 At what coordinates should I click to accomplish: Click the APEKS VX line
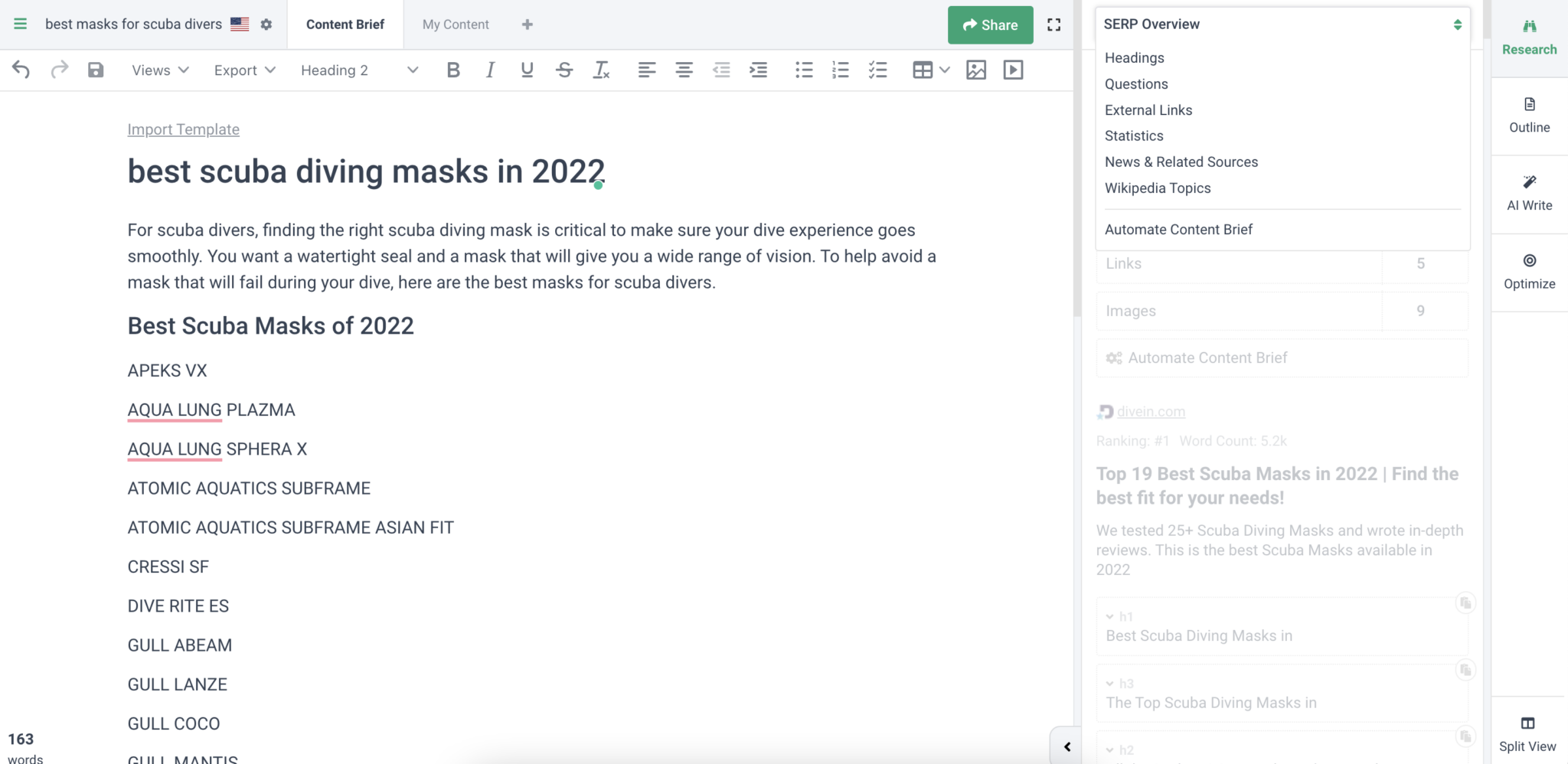(167, 371)
